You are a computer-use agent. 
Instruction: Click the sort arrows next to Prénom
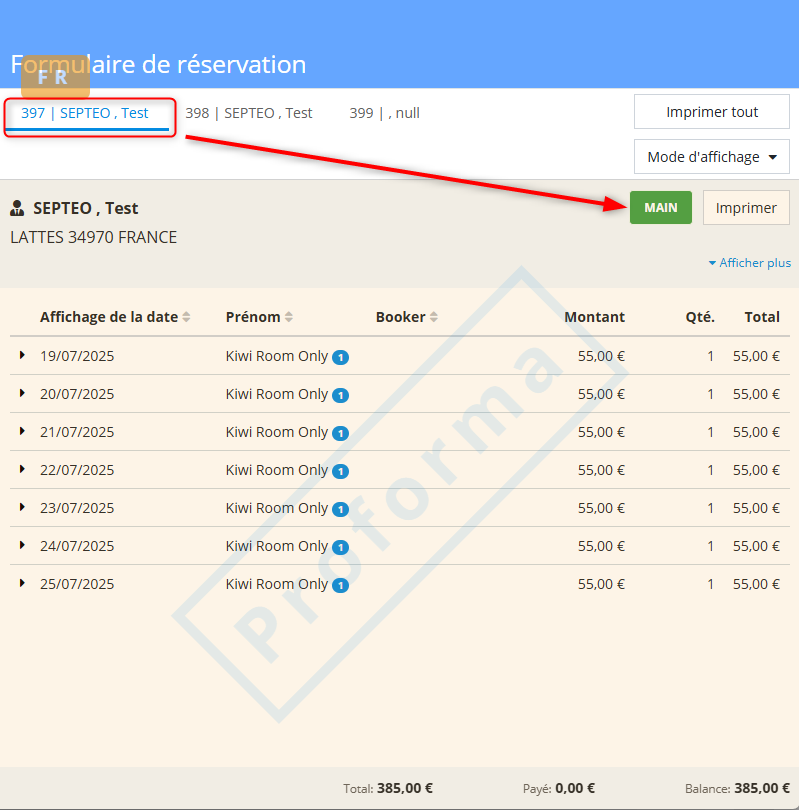point(289,317)
